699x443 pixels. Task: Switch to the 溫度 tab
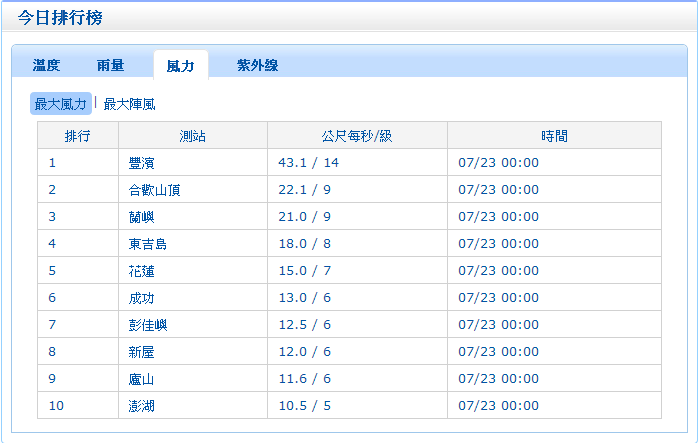click(46, 65)
